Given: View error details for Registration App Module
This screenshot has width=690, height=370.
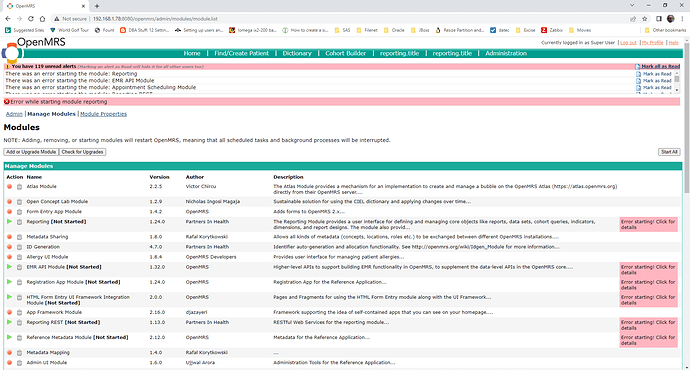Looking at the screenshot, I should (x=648, y=285).
